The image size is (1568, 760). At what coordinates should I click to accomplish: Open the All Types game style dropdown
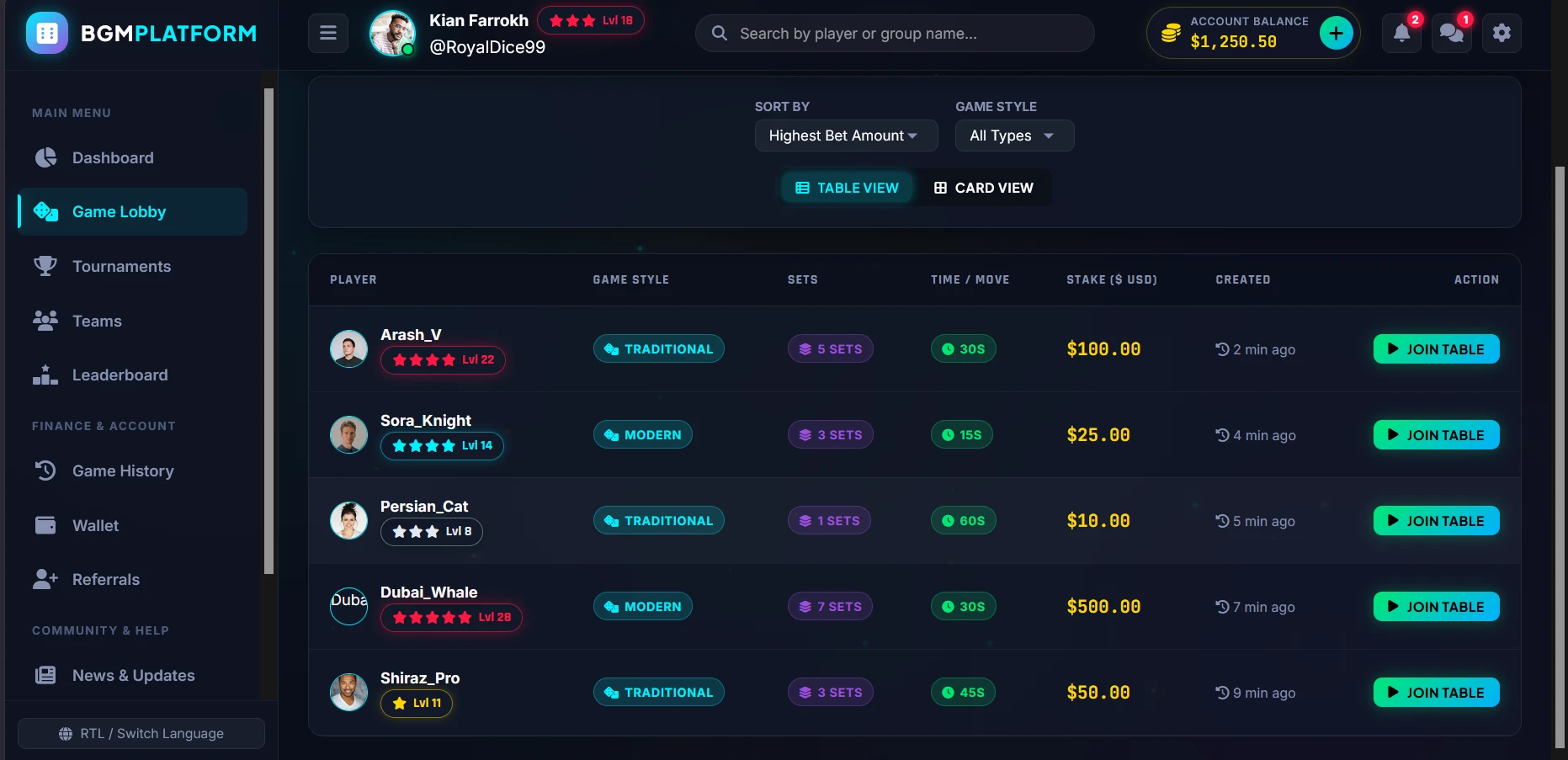[x=1014, y=136]
